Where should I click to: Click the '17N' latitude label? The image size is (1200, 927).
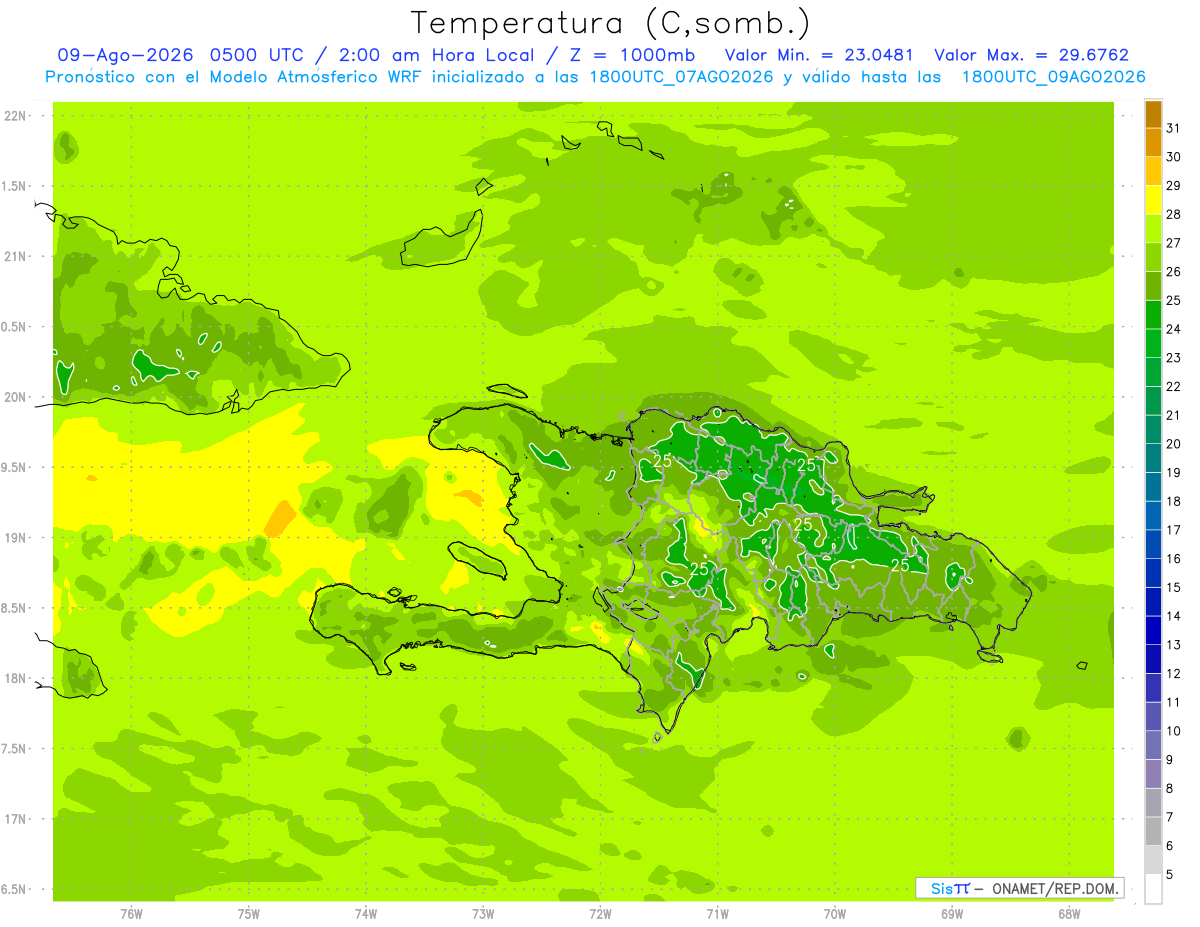(14, 820)
